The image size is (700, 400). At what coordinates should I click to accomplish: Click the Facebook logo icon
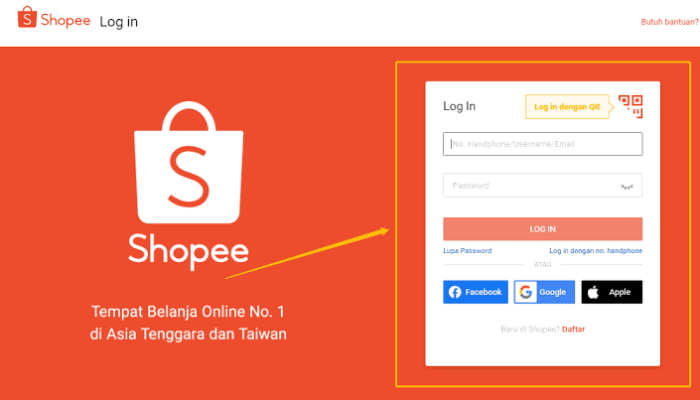coord(455,292)
